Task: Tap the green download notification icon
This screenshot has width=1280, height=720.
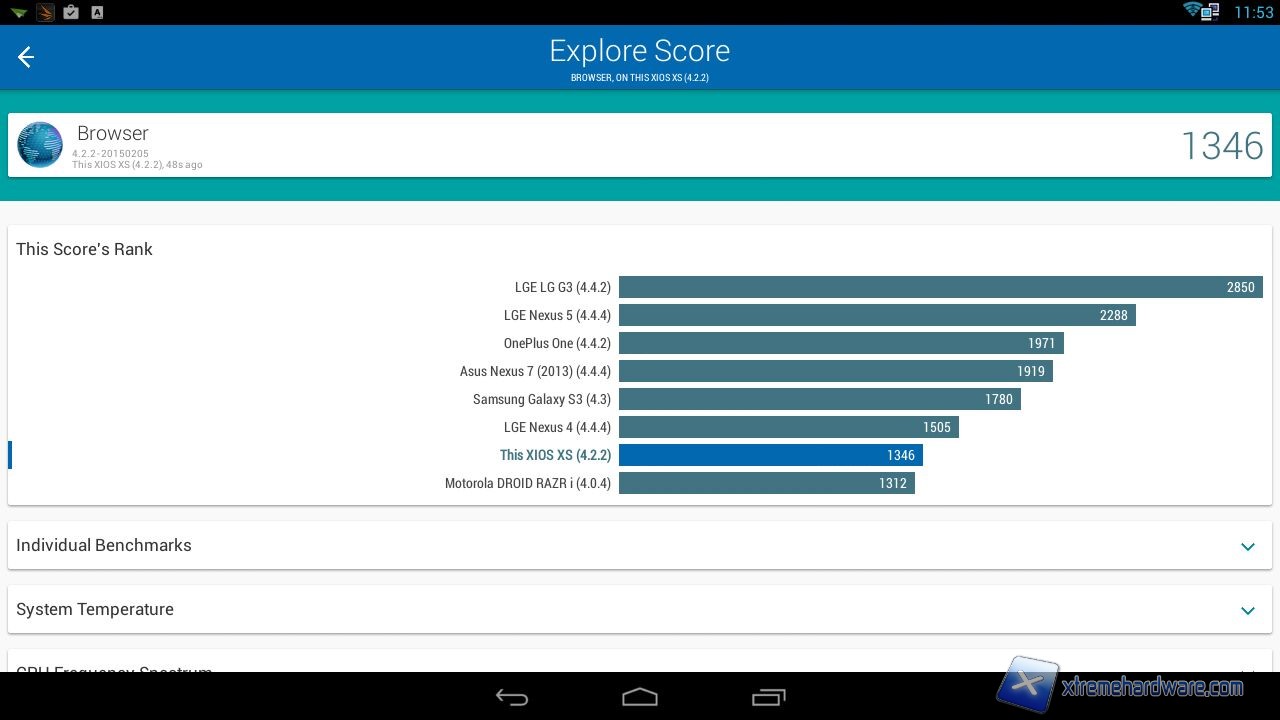Action: click(18, 13)
